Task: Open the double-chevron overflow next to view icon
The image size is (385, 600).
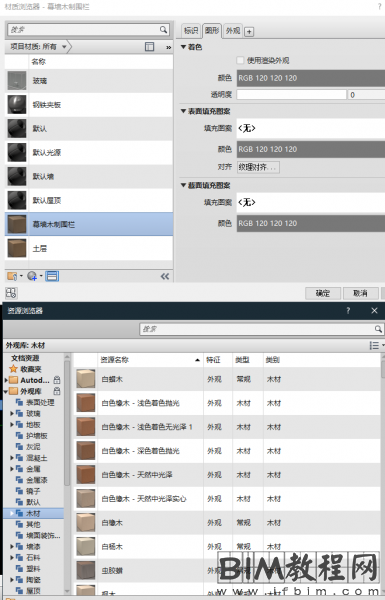Action: 168,47
